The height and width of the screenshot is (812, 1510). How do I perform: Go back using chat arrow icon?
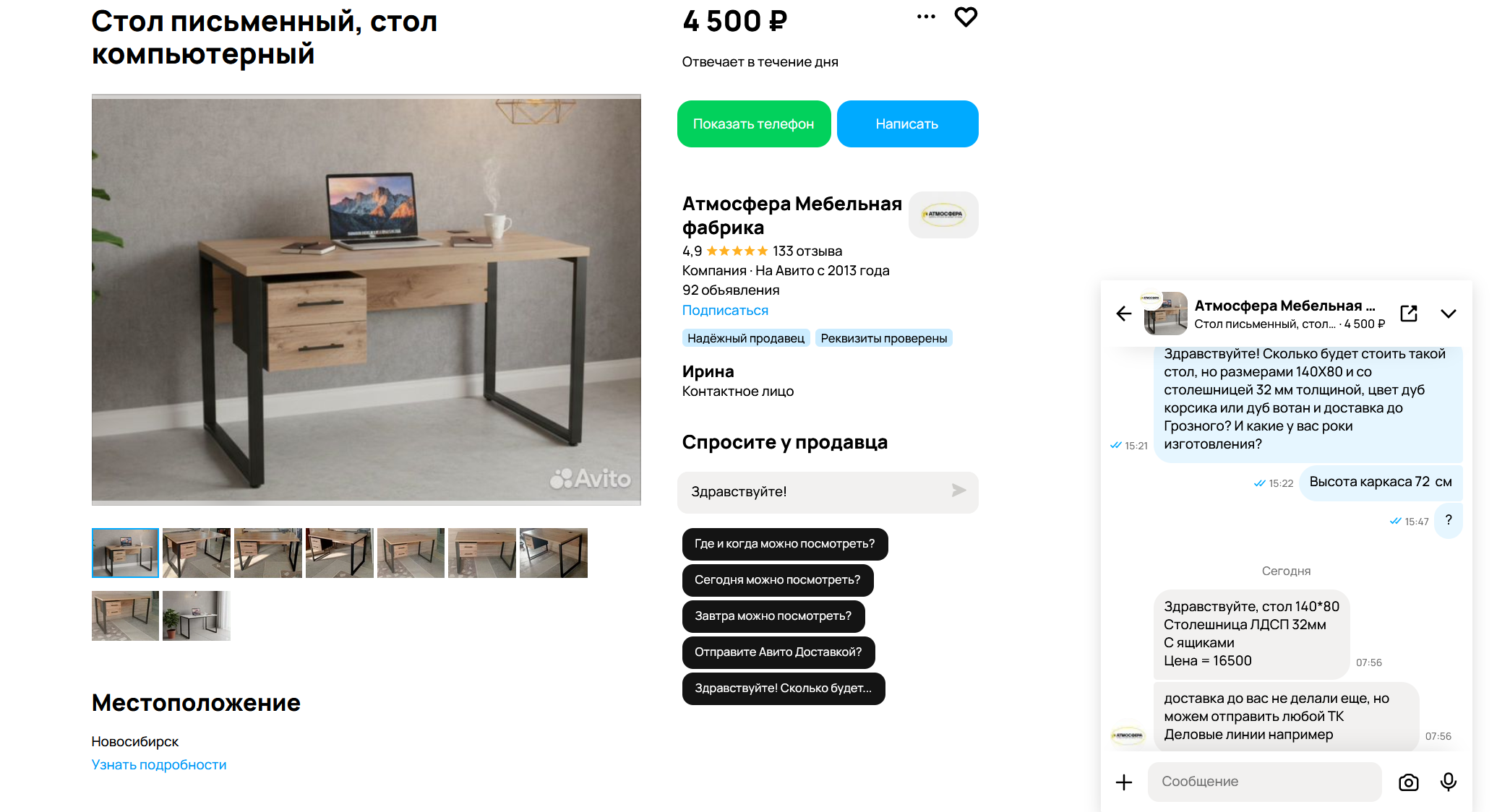pos(1123,314)
